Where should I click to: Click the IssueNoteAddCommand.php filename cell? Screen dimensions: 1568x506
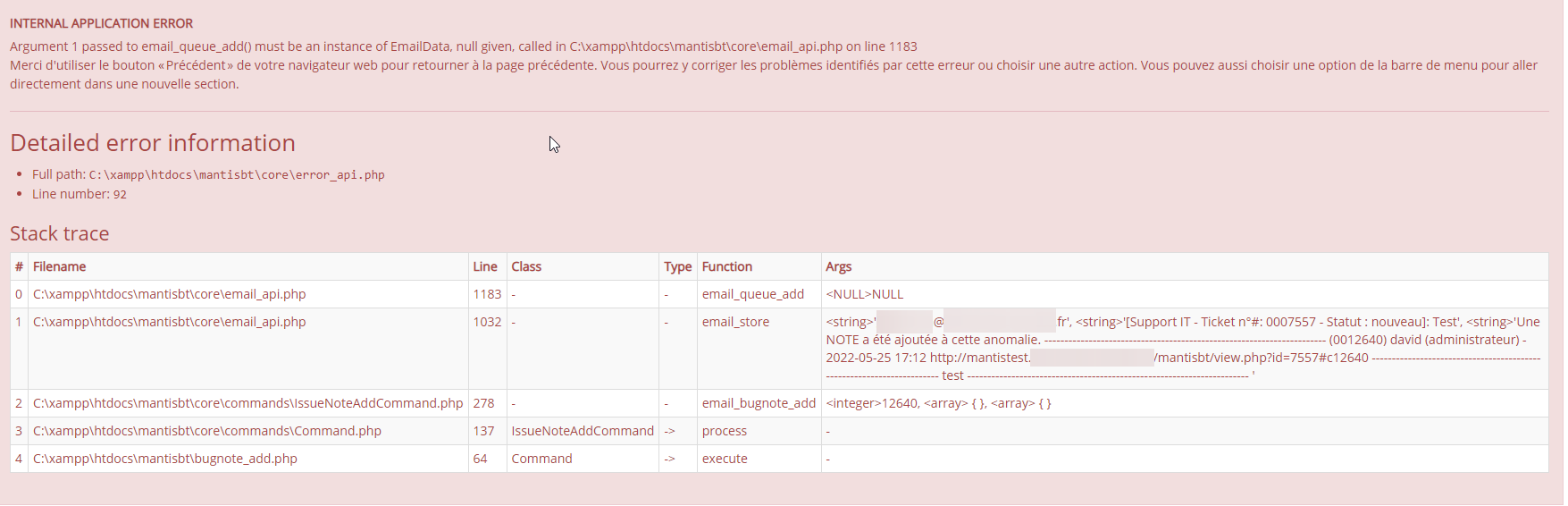click(247, 403)
